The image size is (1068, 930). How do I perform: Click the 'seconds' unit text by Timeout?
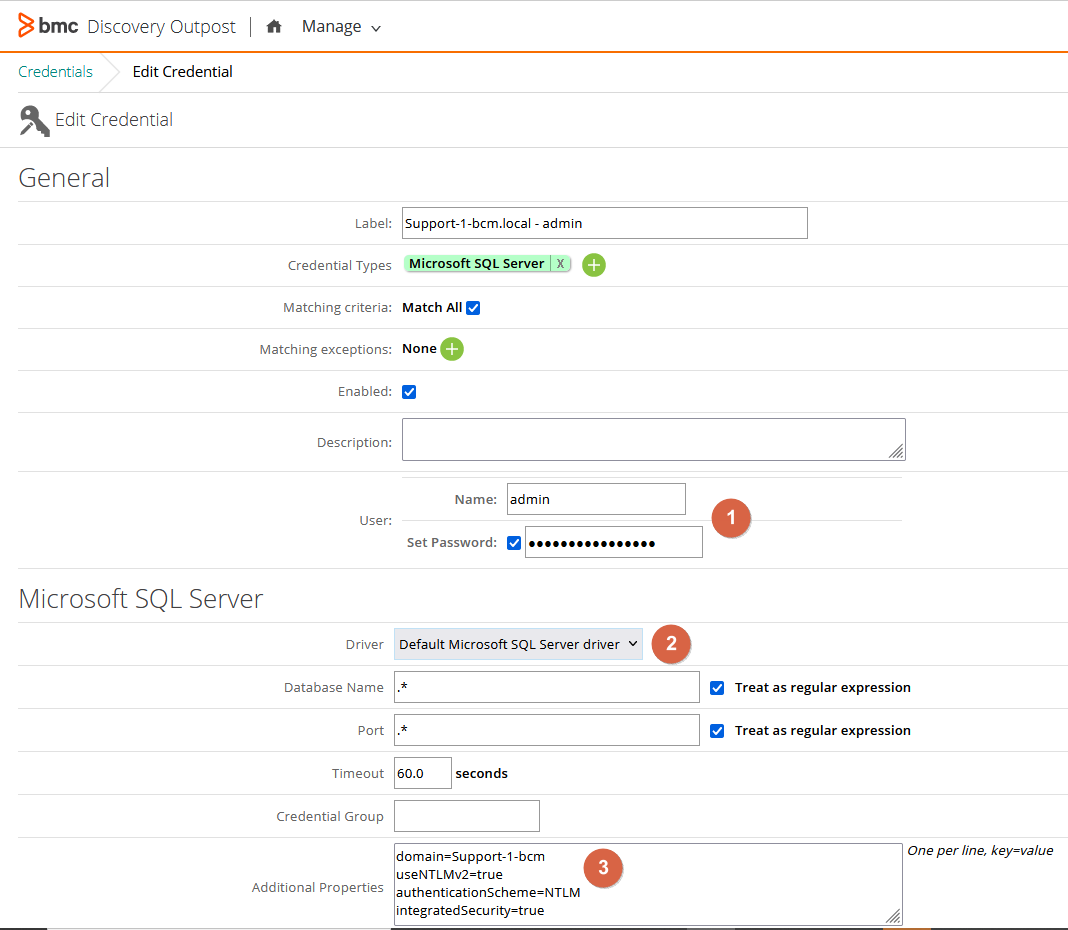click(482, 773)
